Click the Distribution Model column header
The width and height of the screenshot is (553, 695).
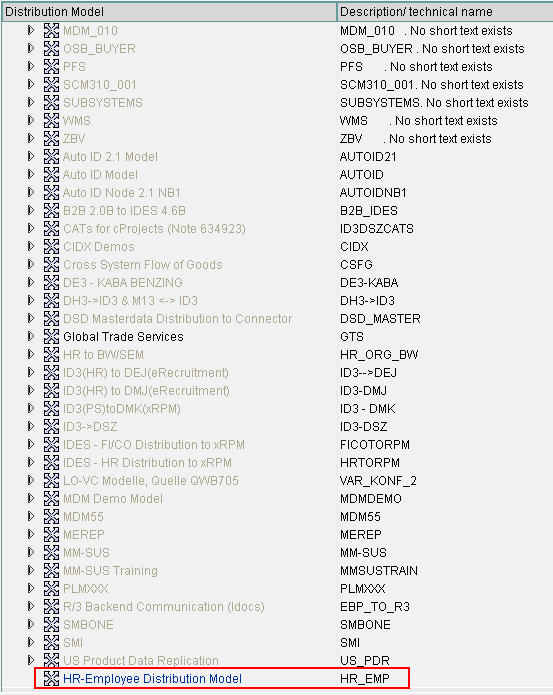(169, 12)
